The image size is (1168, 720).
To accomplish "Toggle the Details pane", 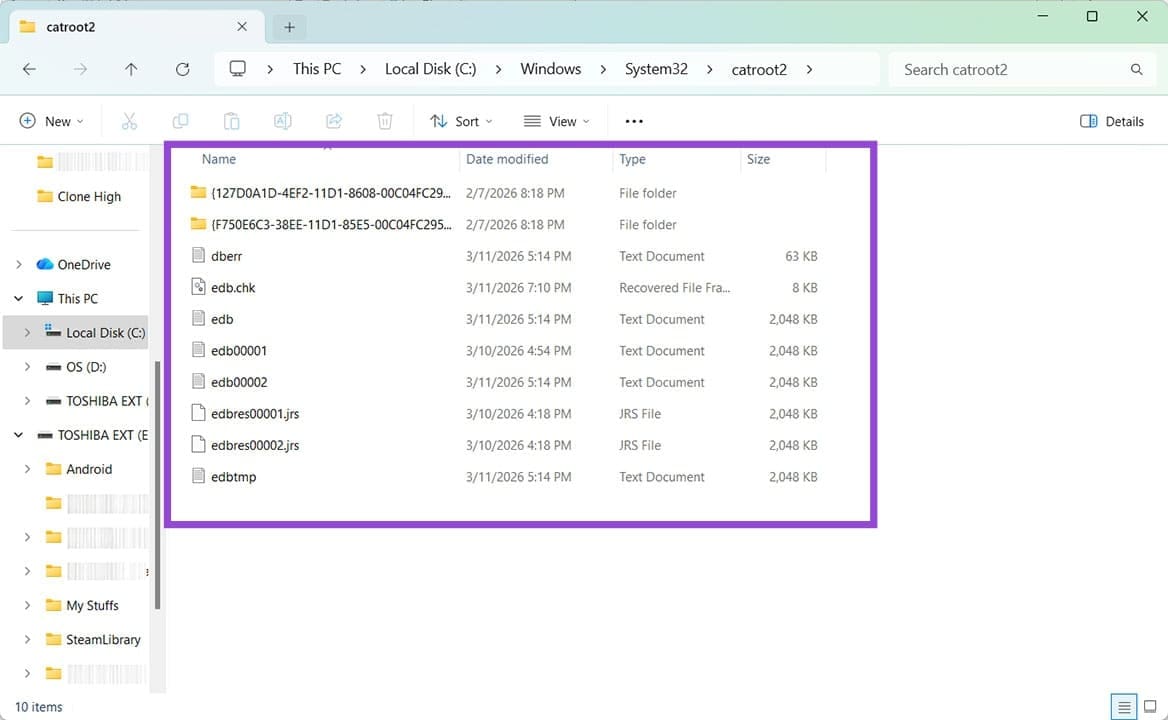I will (1111, 120).
